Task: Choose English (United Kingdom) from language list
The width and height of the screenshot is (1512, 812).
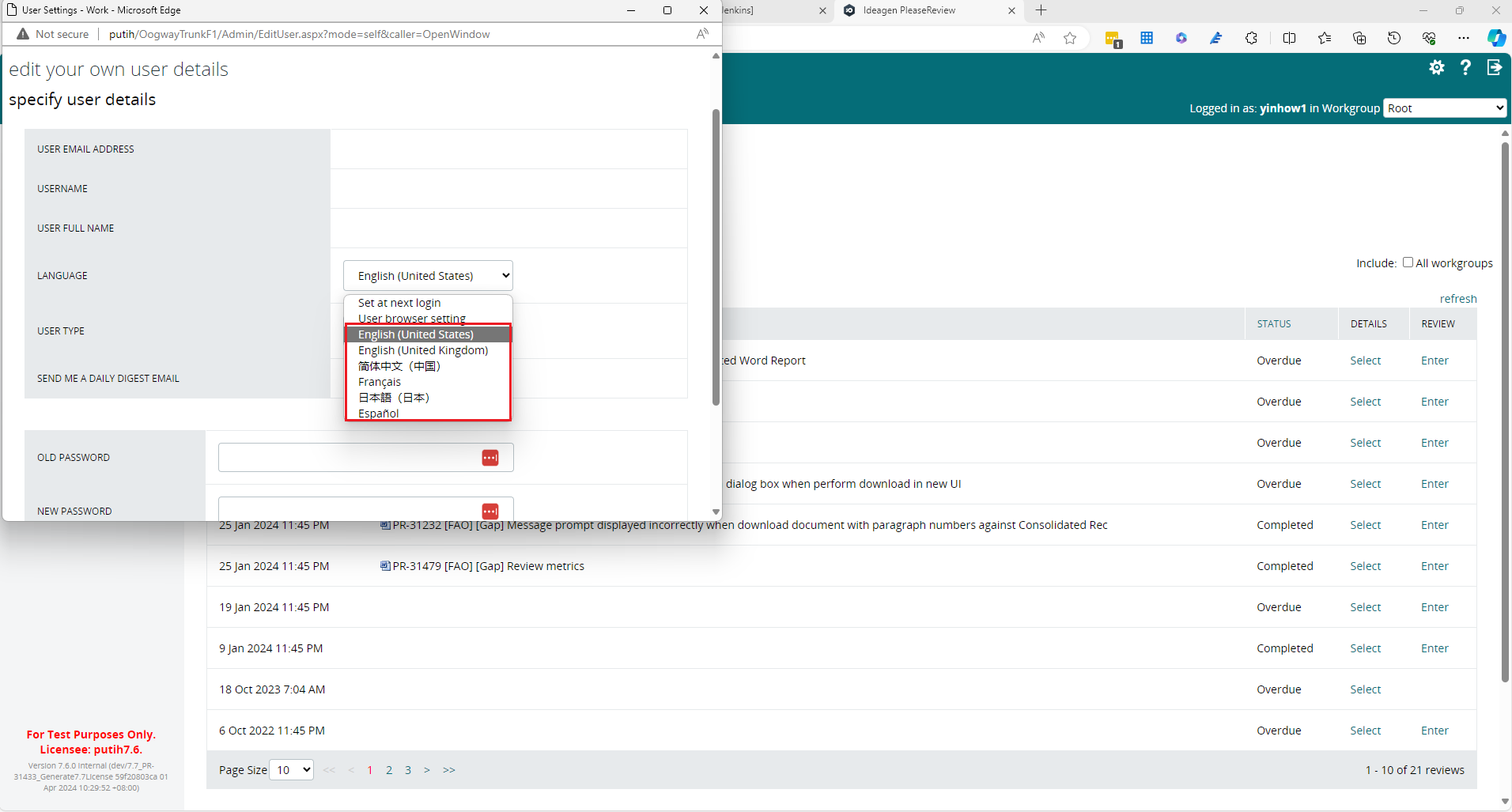Action: pyautogui.click(x=423, y=350)
